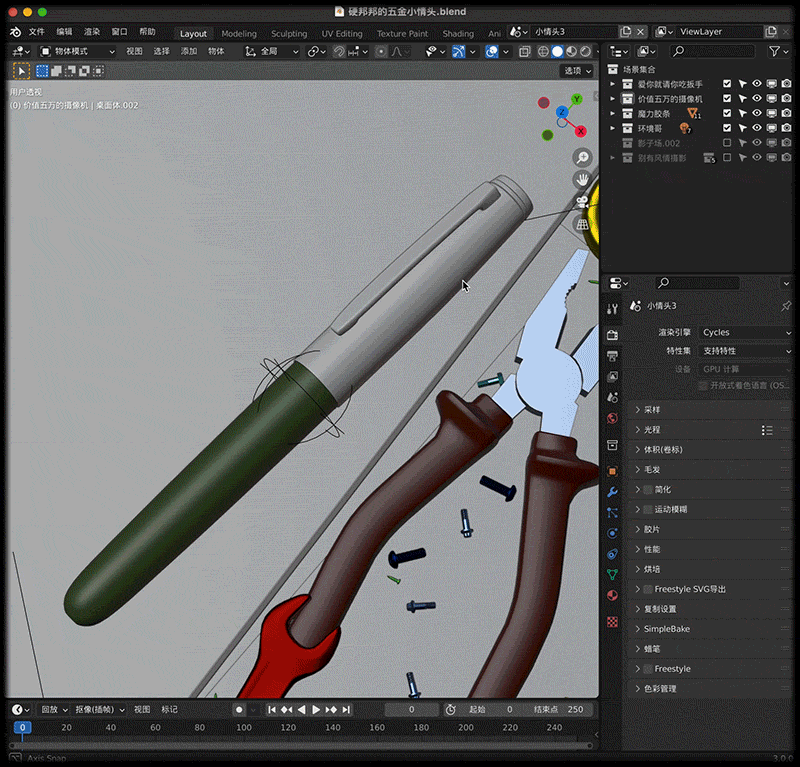Hide 环境哥 collection with eye icon
Image resolution: width=800 pixels, height=767 pixels.
tap(757, 128)
